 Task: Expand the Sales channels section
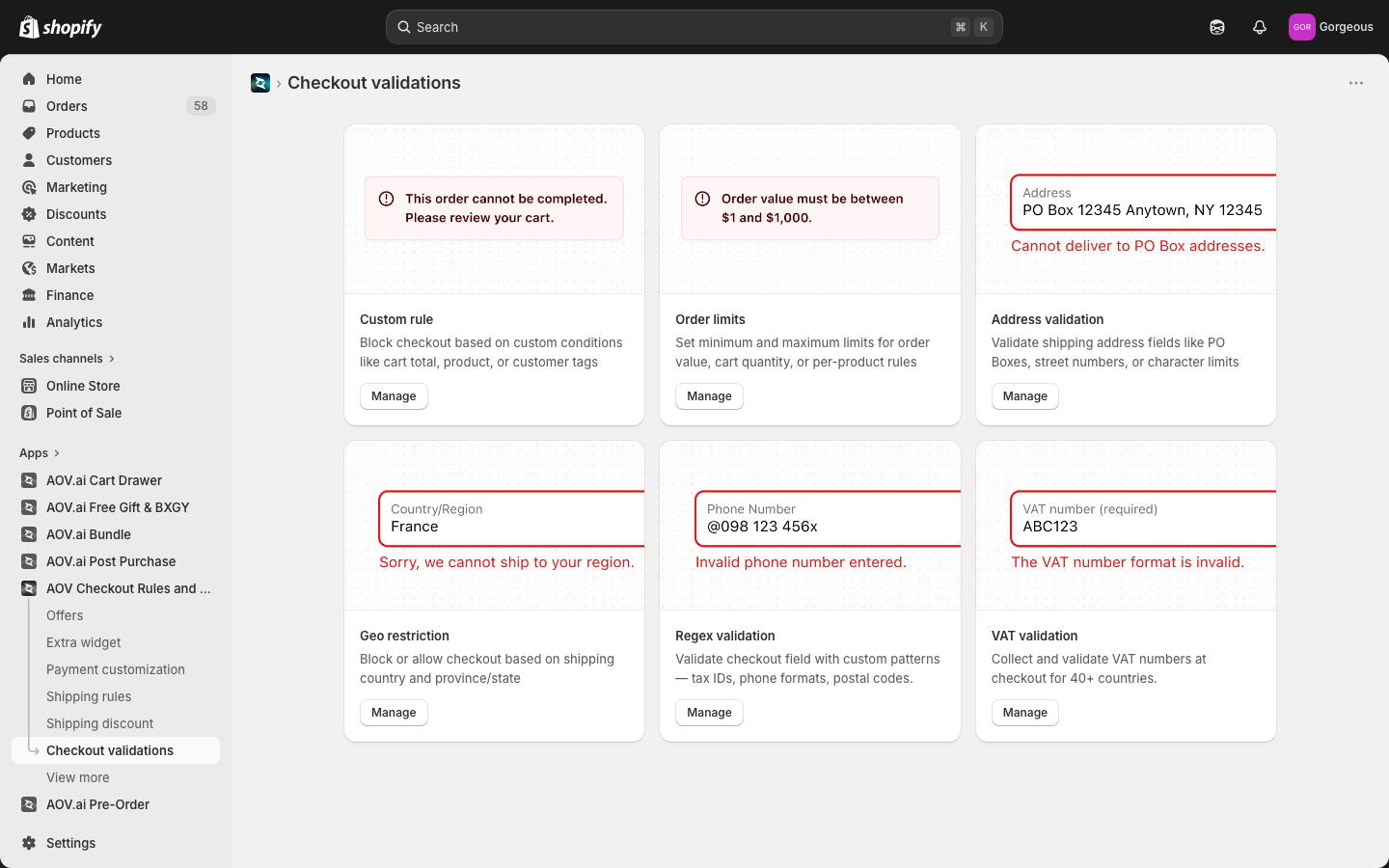(x=67, y=359)
